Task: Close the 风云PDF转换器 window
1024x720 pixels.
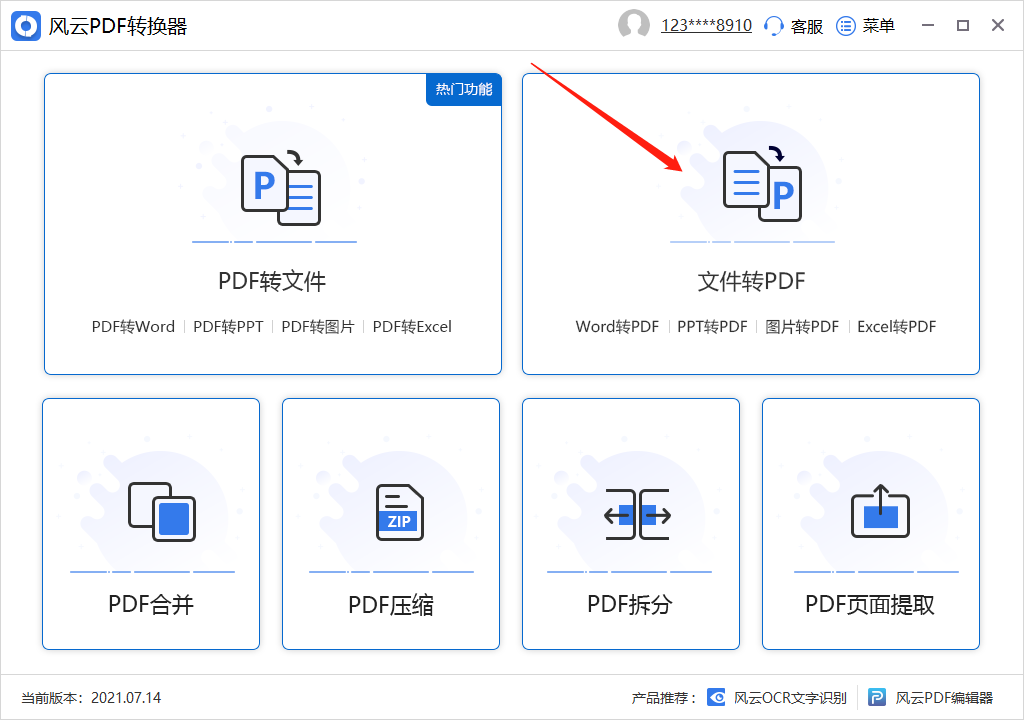Action: (x=998, y=25)
